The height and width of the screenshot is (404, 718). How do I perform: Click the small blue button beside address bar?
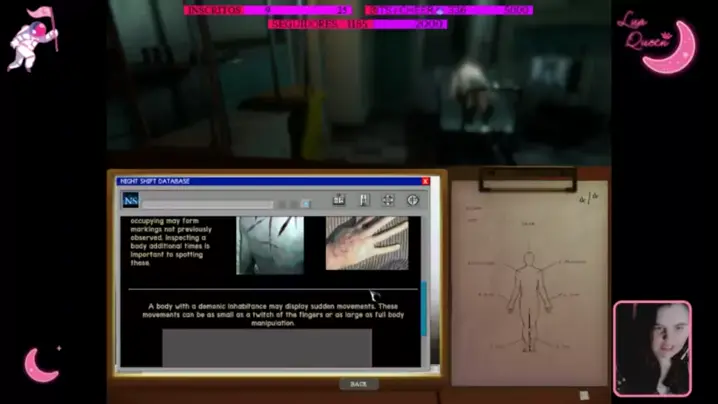click(x=305, y=204)
